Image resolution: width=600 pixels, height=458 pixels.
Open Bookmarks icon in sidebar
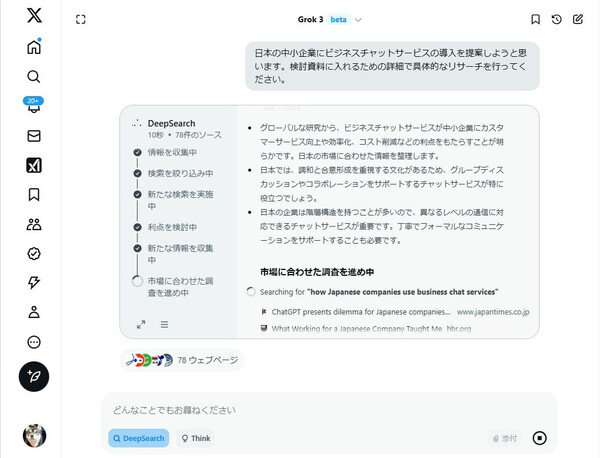pos(34,194)
